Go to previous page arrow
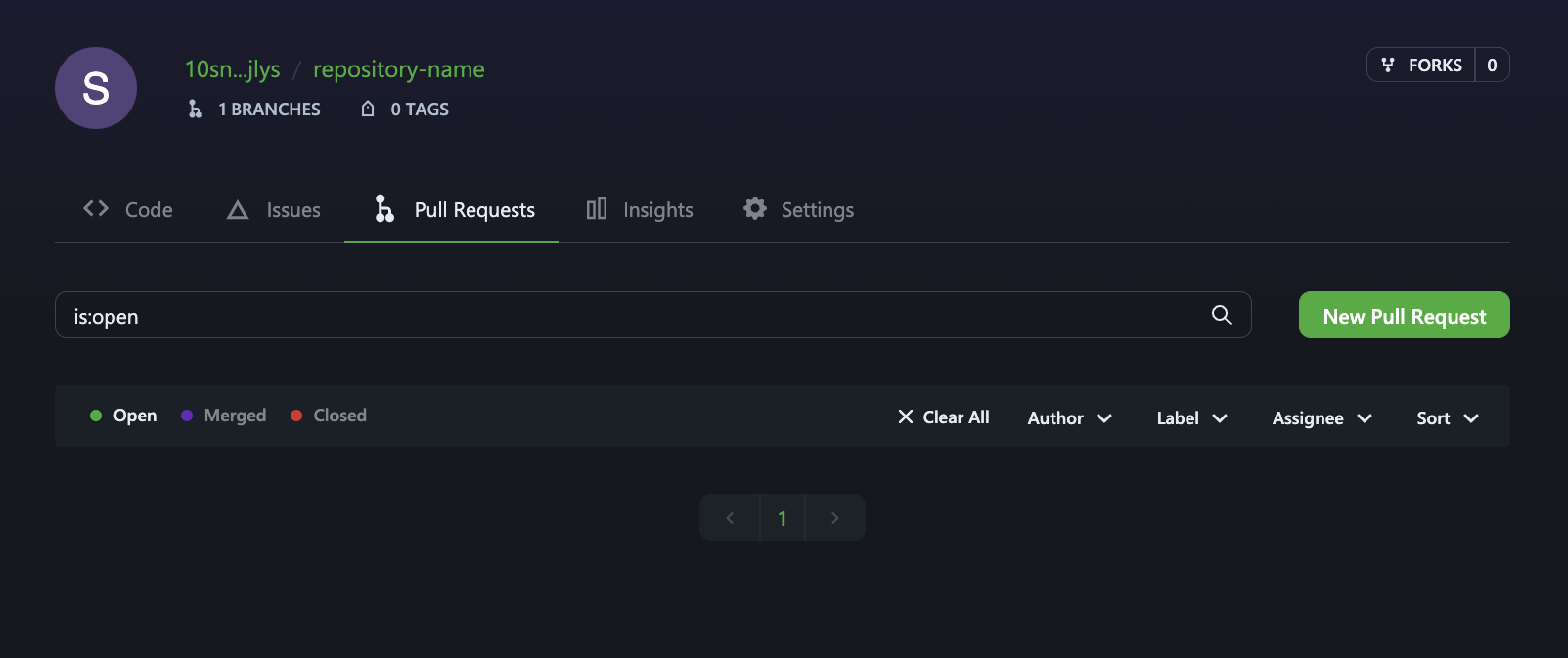 pyautogui.click(x=730, y=517)
